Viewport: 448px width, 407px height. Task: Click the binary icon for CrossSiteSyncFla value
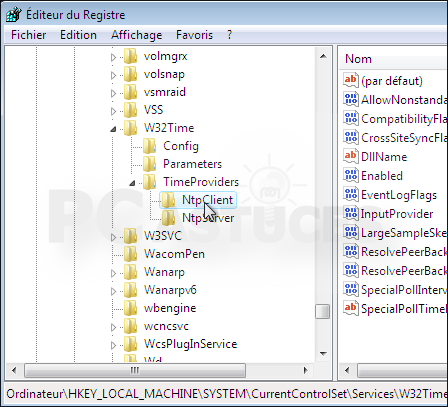coord(351,137)
